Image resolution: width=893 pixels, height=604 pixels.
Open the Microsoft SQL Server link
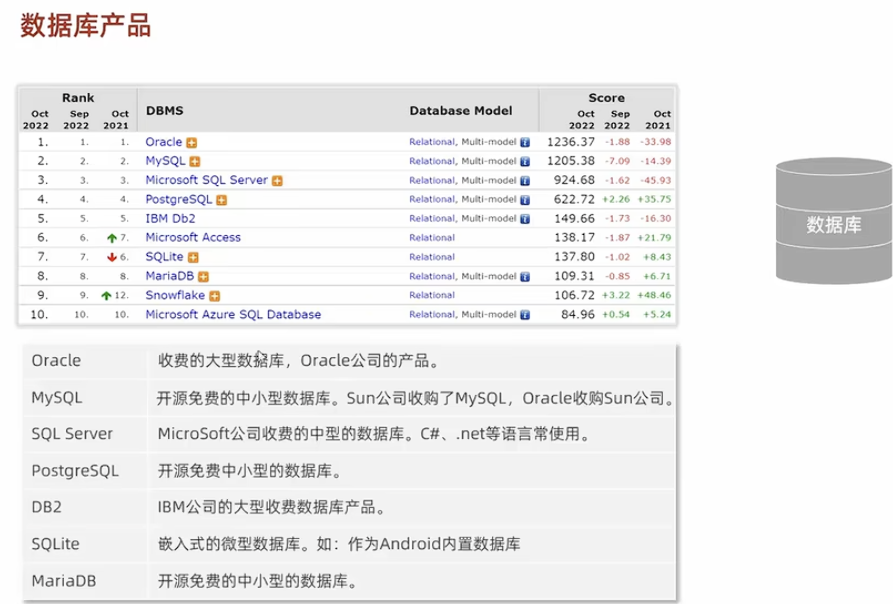coord(206,180)
